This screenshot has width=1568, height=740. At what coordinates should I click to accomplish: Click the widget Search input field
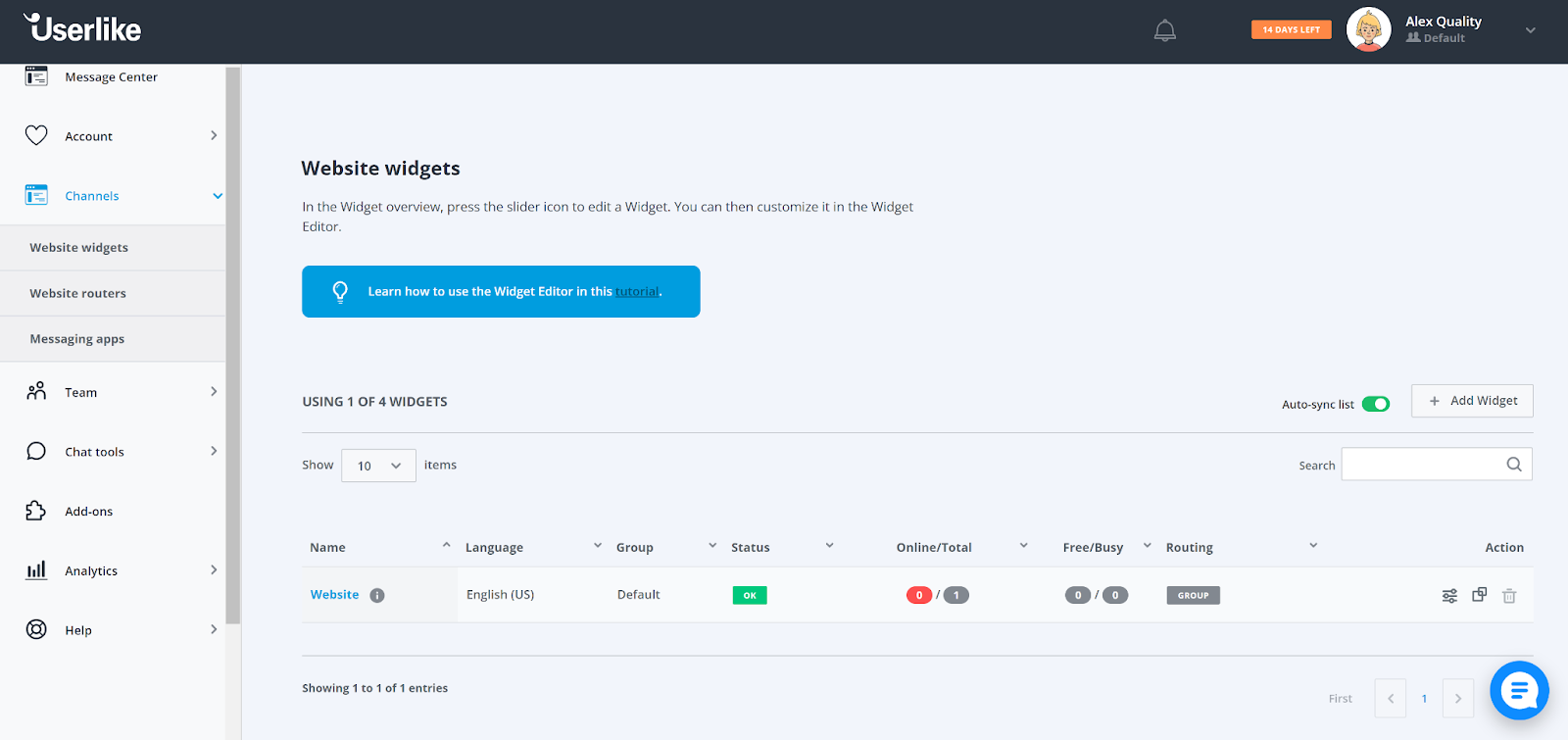pyautogui.click(x=1421, y=465)
